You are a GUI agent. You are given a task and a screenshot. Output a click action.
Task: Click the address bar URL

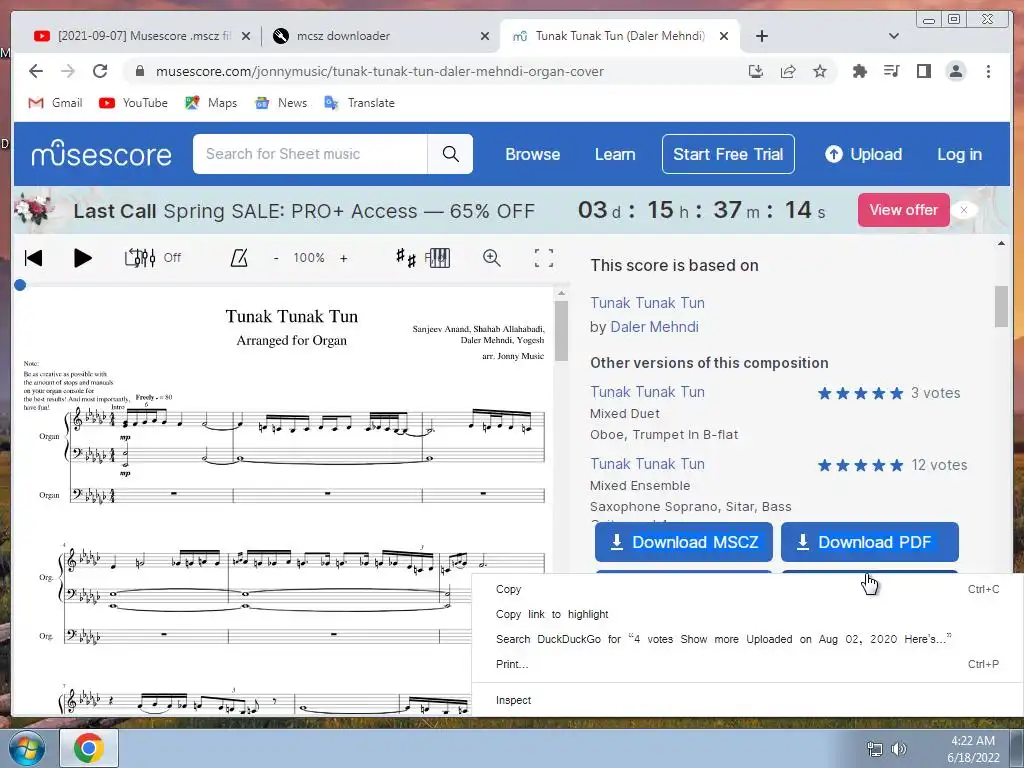tap(379, 71)
